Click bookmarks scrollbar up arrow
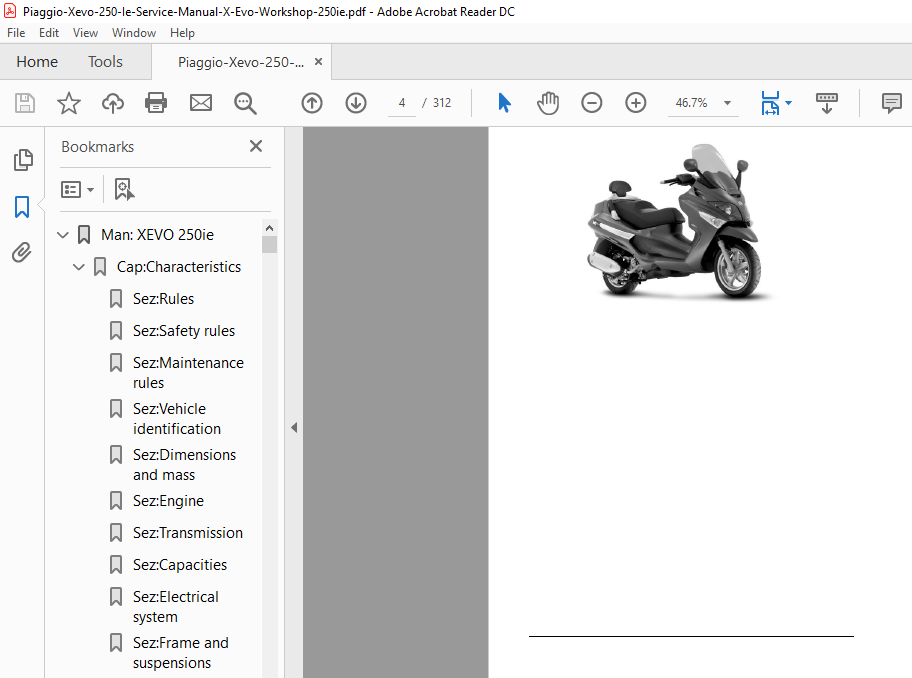Viewport: 912px width, 678px height. 269,227
